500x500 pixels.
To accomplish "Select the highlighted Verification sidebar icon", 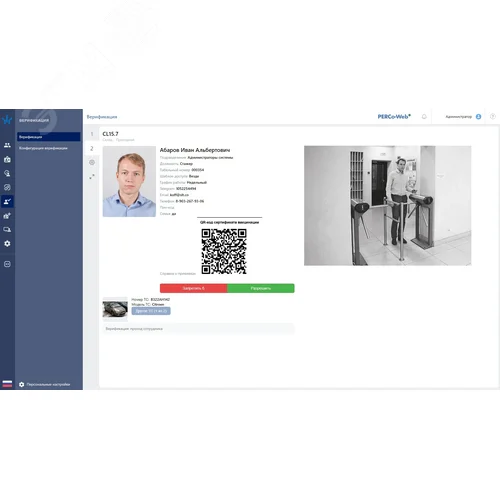I will [7, 201].
